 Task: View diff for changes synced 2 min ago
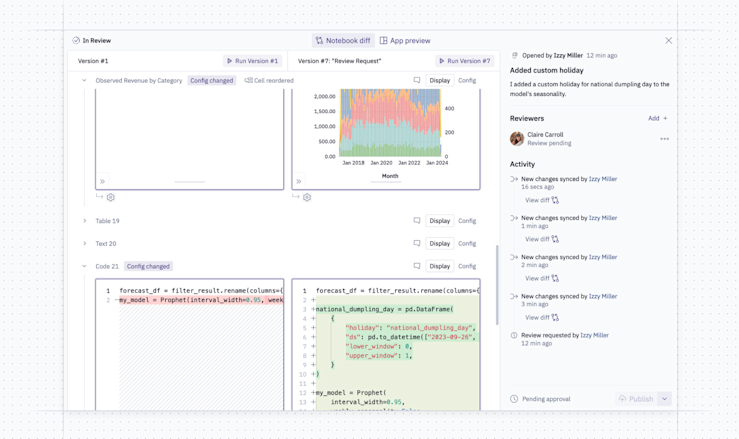pos(542,279)
